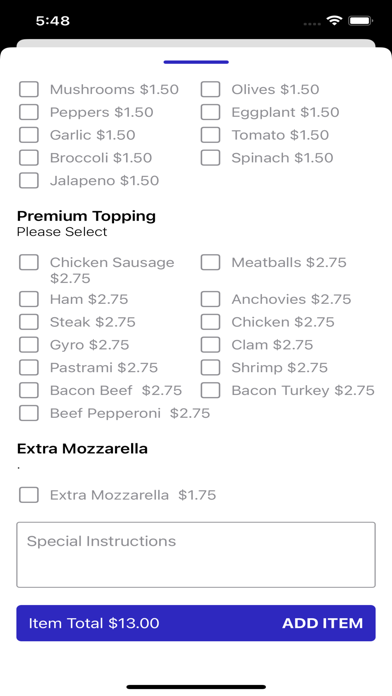Check the Beef Pepperoni $2.75 box
The height and width of the screenshot is (696, 392).
point(29,413)
